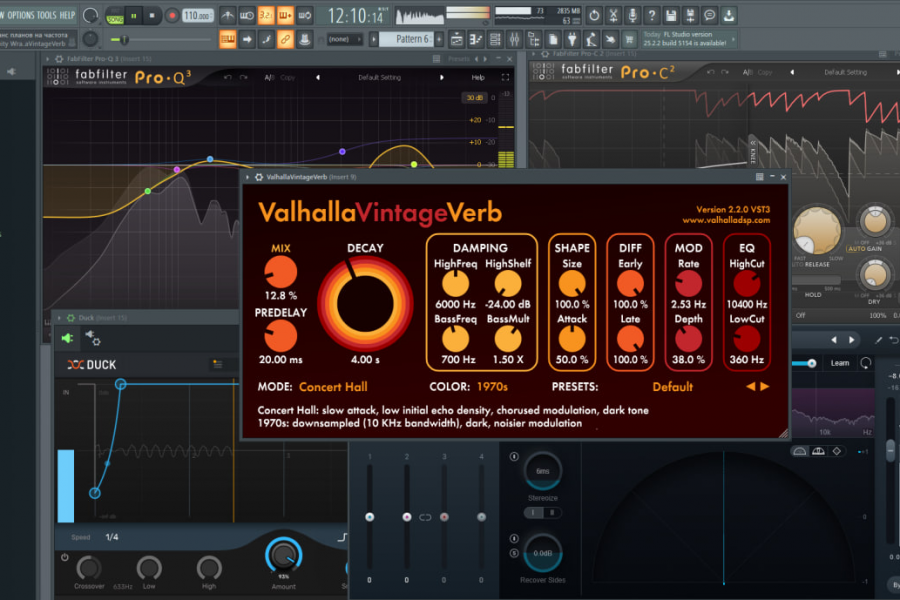The width and height of the screenshot is (900, 600).
Task: Click the download arrow icon at toolbar end
Action: (729, 16)
